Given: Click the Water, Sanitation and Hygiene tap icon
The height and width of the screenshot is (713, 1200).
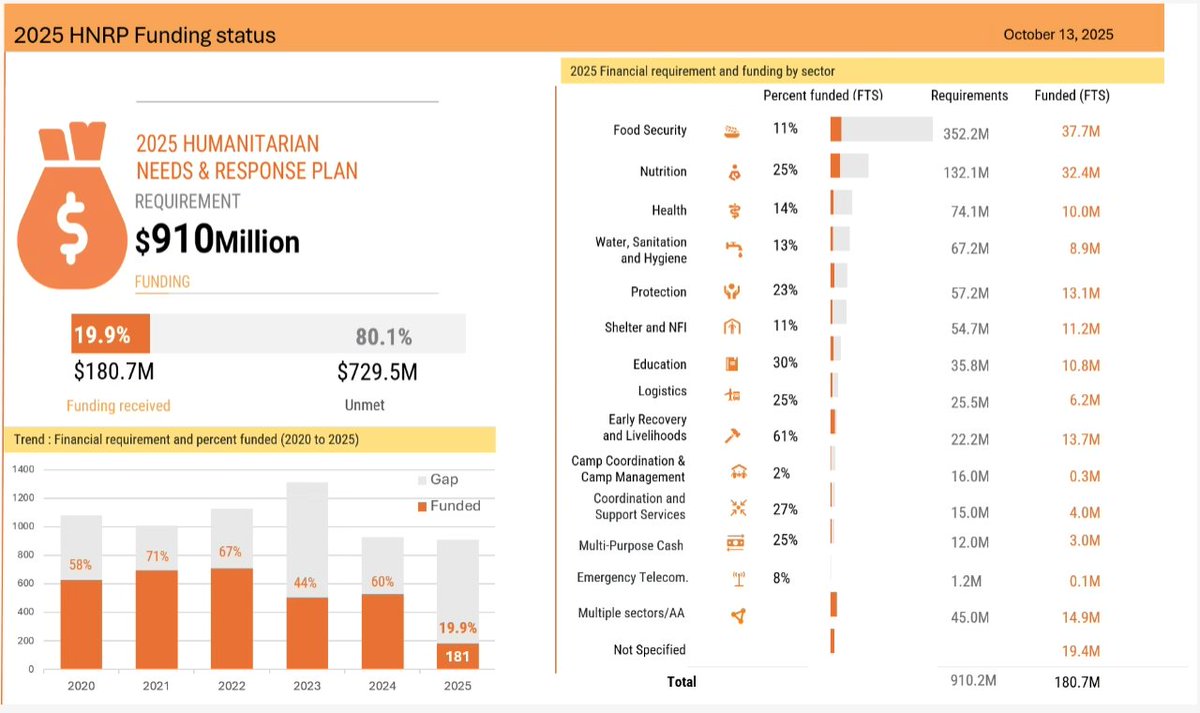Looking at the screenshot, I should tap(733, 246).
